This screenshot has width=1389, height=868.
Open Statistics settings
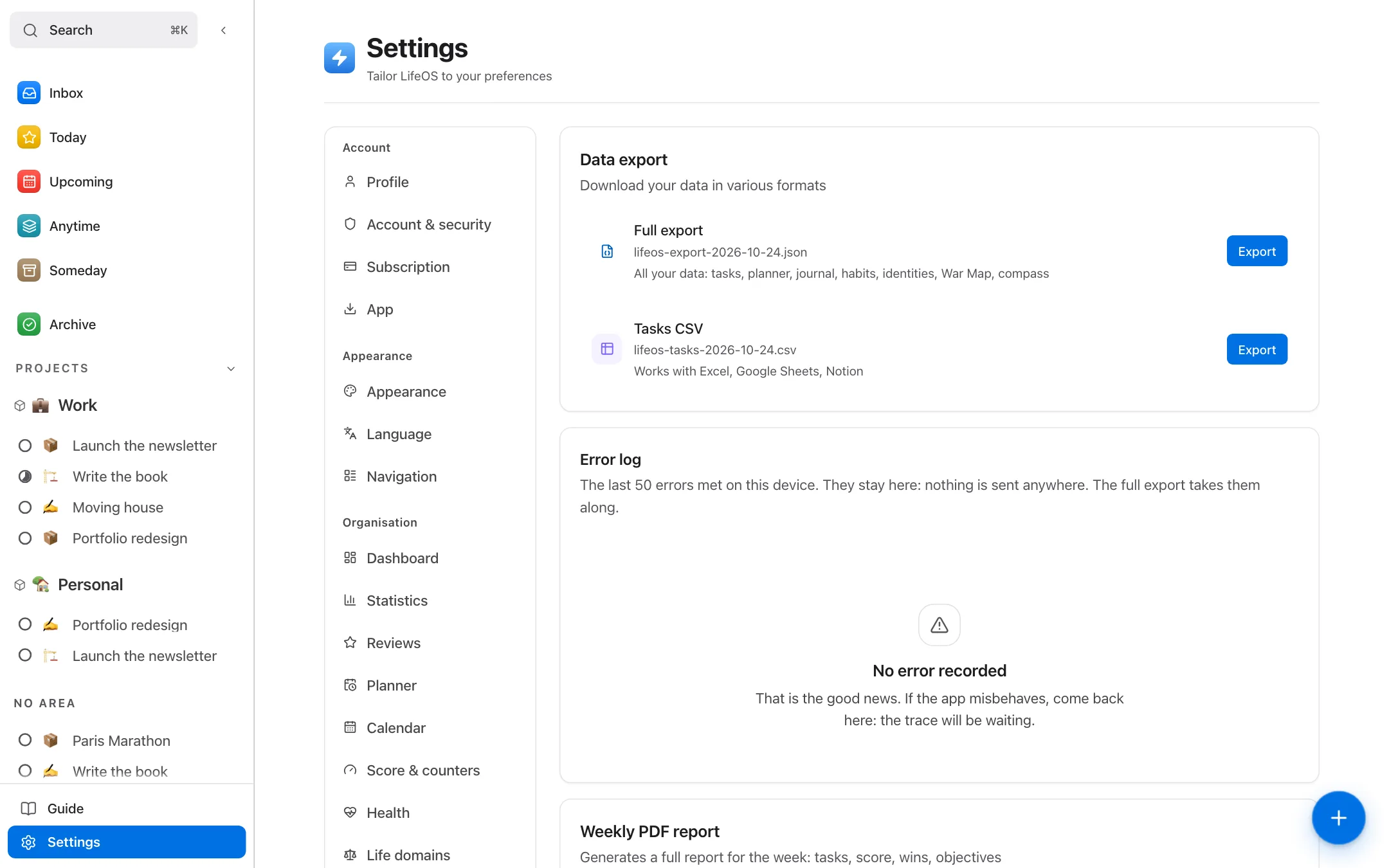(430, 601)
